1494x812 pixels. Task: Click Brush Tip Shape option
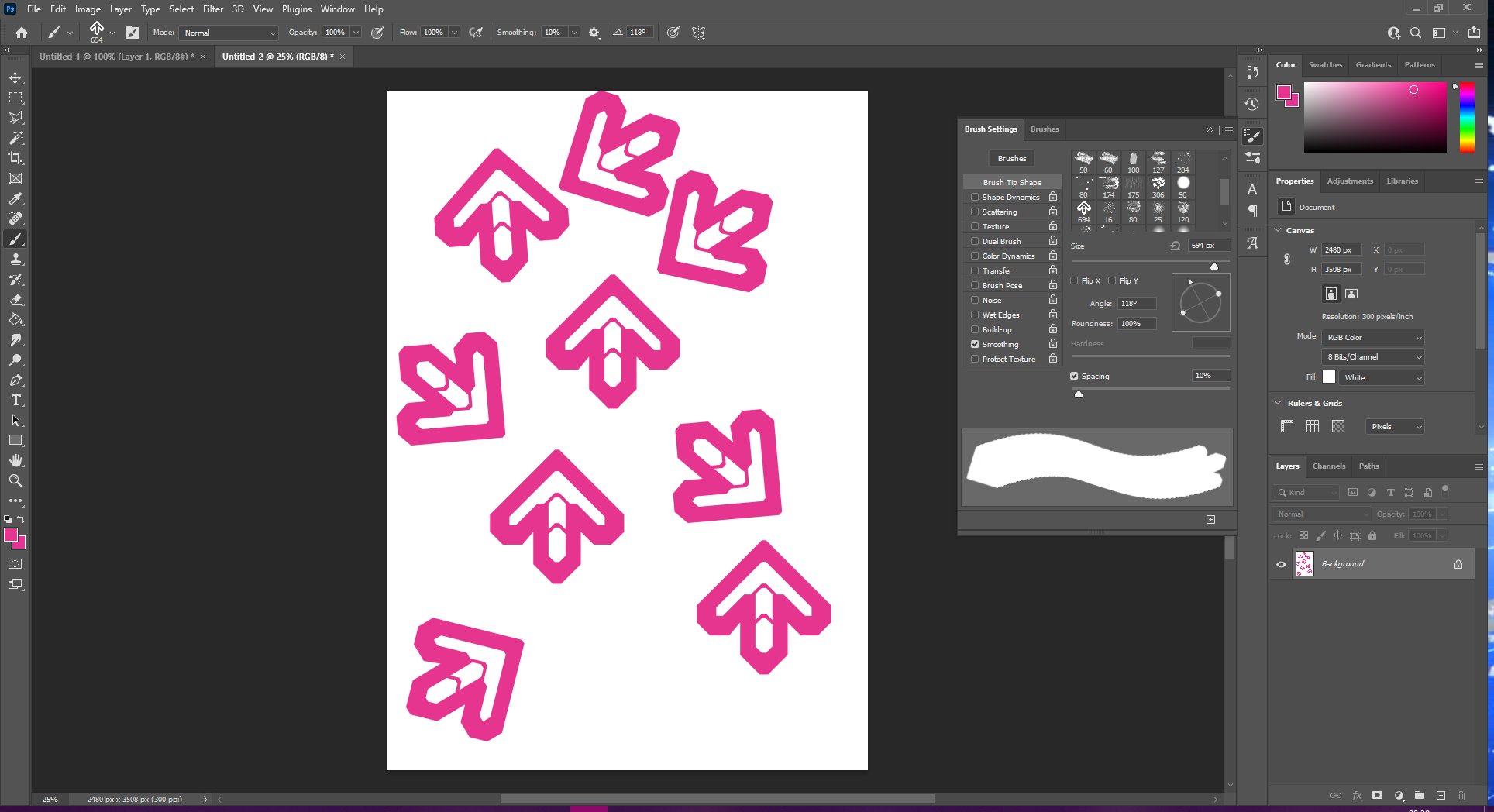click(x=1012, y=182)
